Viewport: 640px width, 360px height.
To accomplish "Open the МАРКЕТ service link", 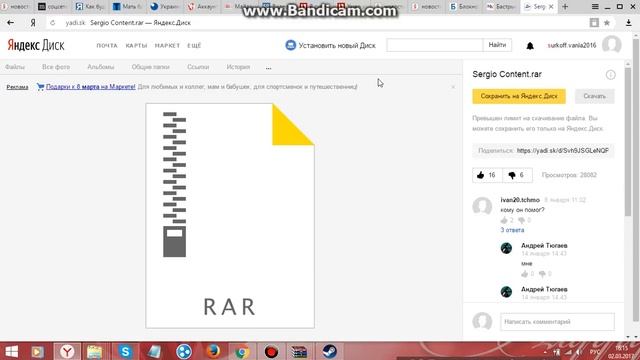I will pyautogui.click(x=167, y=46).
